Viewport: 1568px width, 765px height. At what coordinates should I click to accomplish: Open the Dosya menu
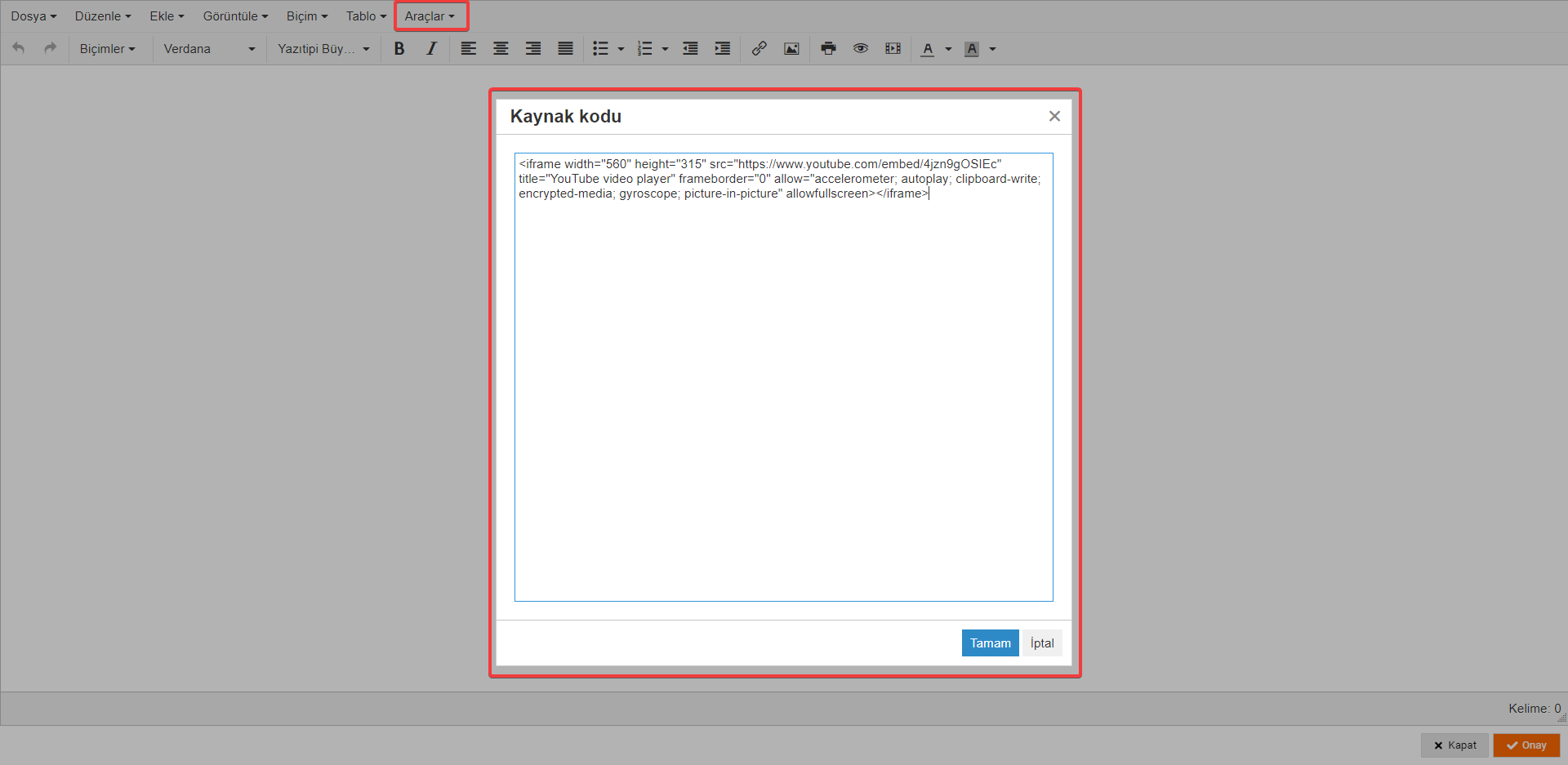tap(33, 16)
